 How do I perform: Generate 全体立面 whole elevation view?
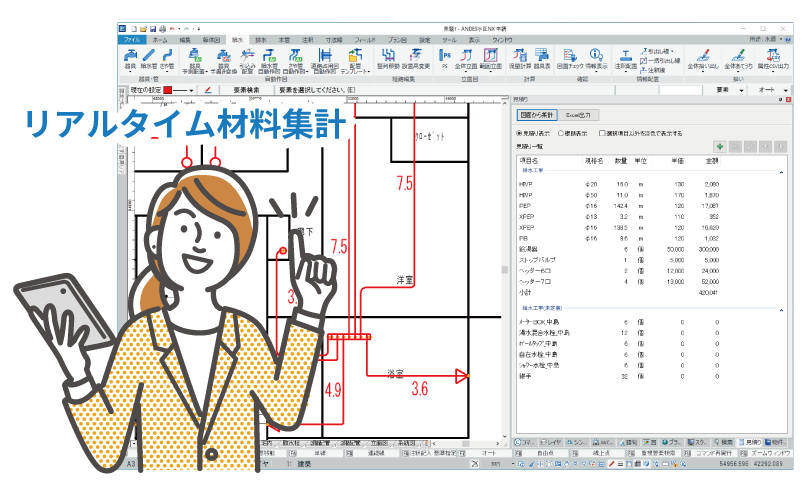click(466, 59)
